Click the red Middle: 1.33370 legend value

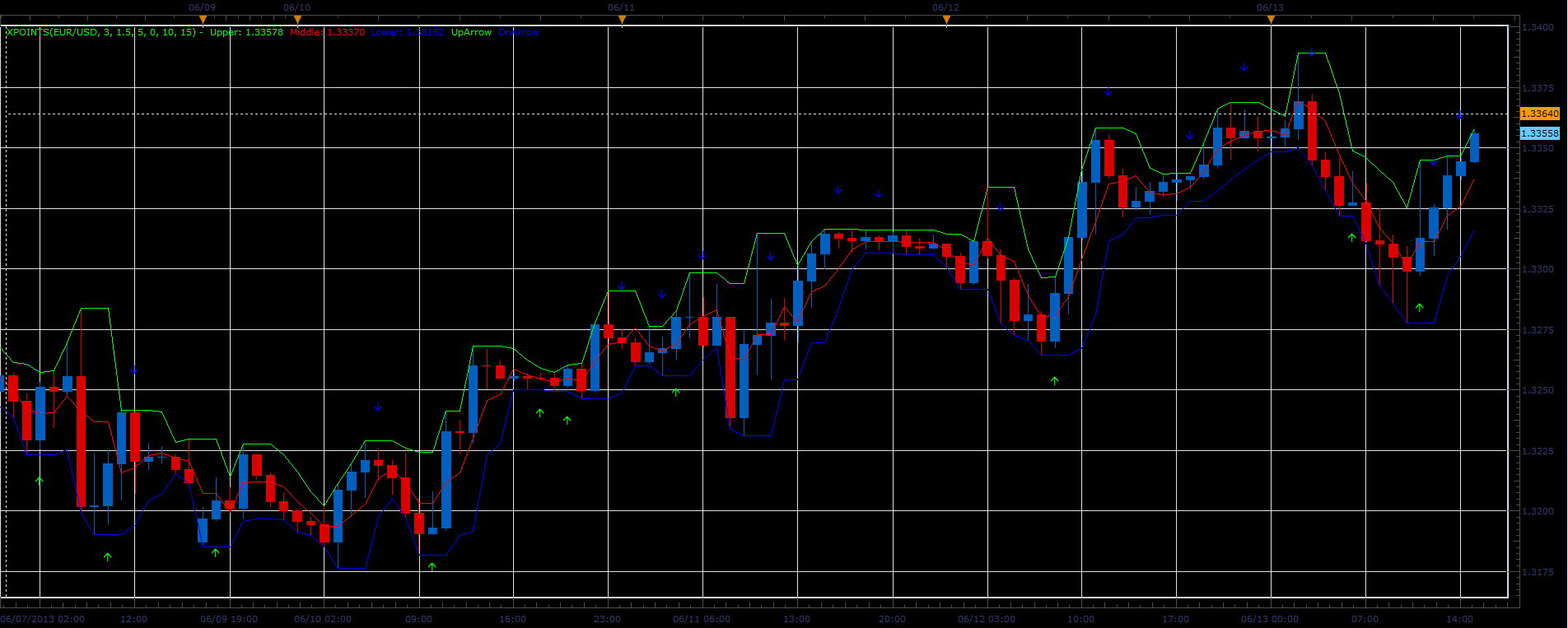pyautogui.click(x=328, y=33)
